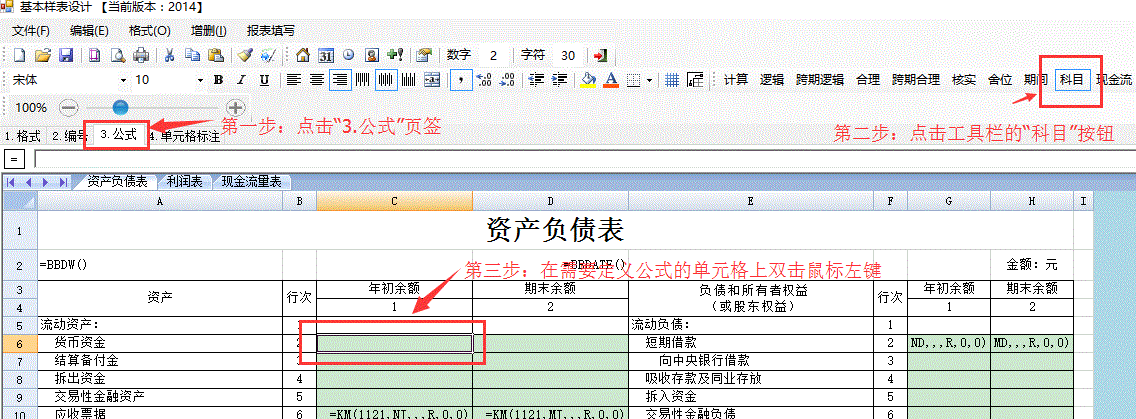Select the 利润表 sheet tab
Image resolution: width=1136 pixels, height=419 pixels.
[x=184, y=181]
